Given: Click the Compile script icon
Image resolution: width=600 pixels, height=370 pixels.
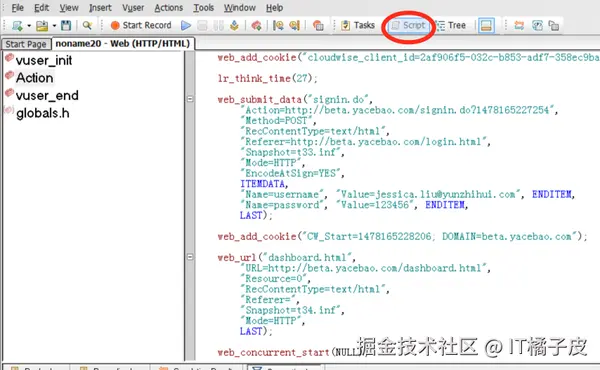Looking at the screenshot, I should tap(234, 26).
